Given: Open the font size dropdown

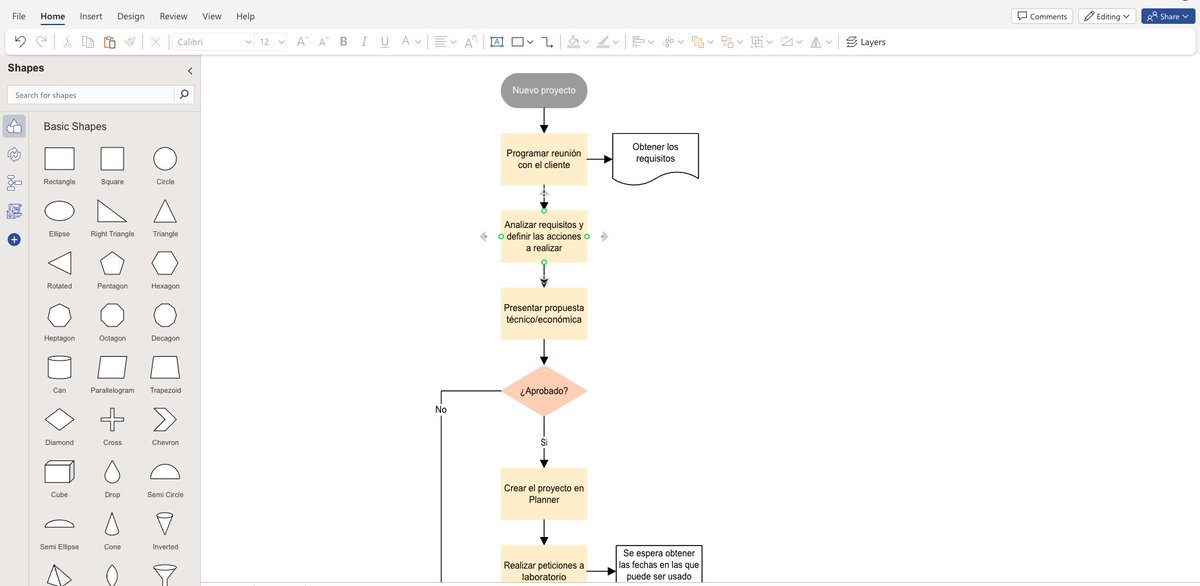Looking at the screenshot, I should [281, 41].
